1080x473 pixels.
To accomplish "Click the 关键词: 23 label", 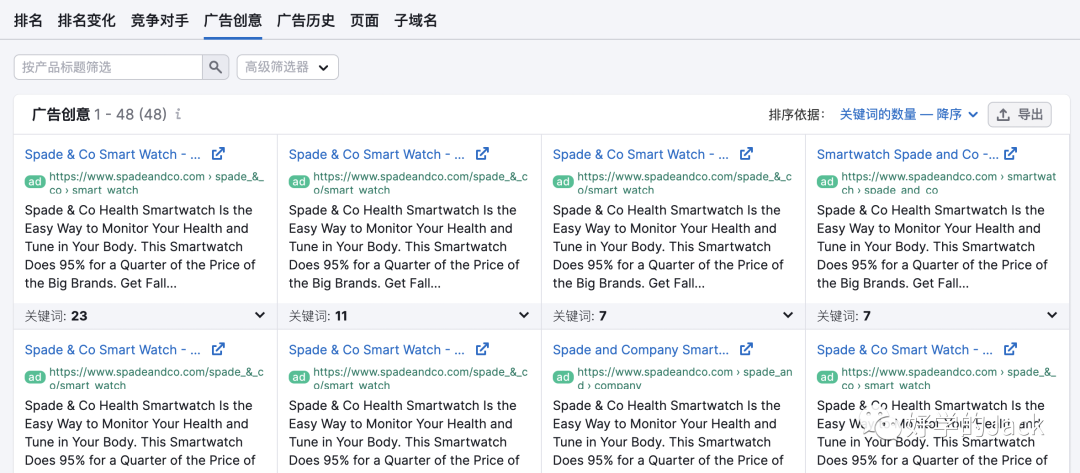I will [56, 316].
